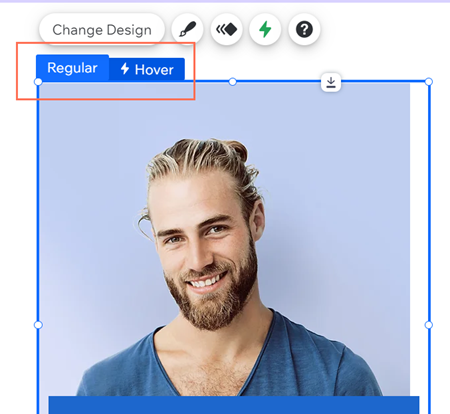Click the top-left corner resize handle

click(x=38, y=82)
